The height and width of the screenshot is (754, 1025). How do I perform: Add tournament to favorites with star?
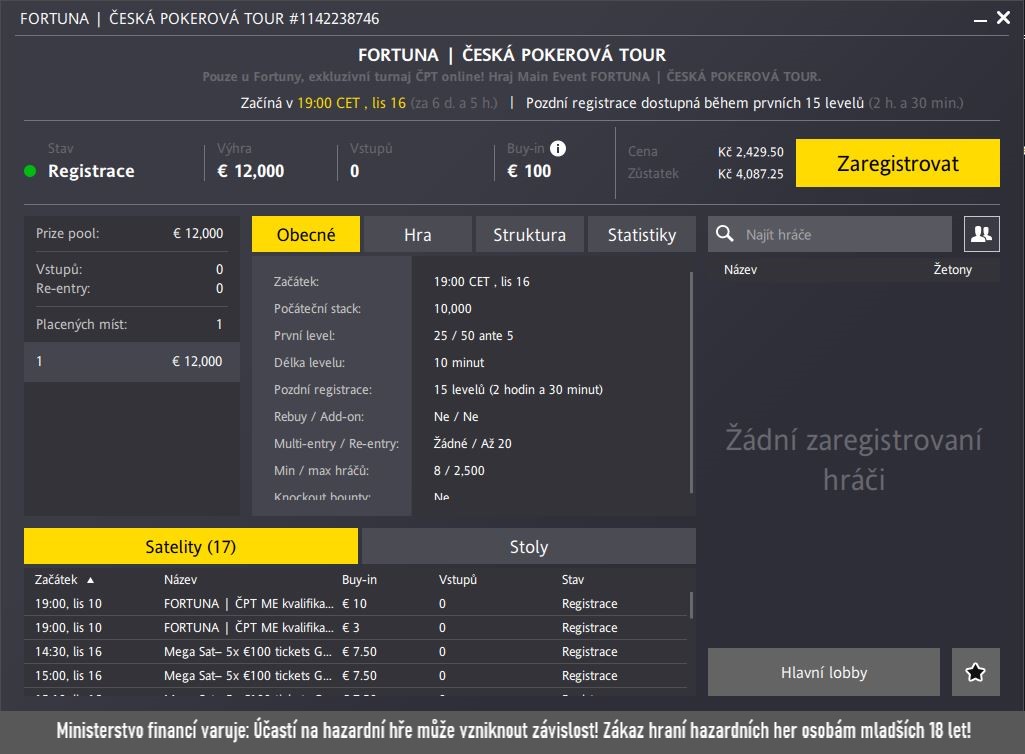pyautogui.click(x=976, y=672)
